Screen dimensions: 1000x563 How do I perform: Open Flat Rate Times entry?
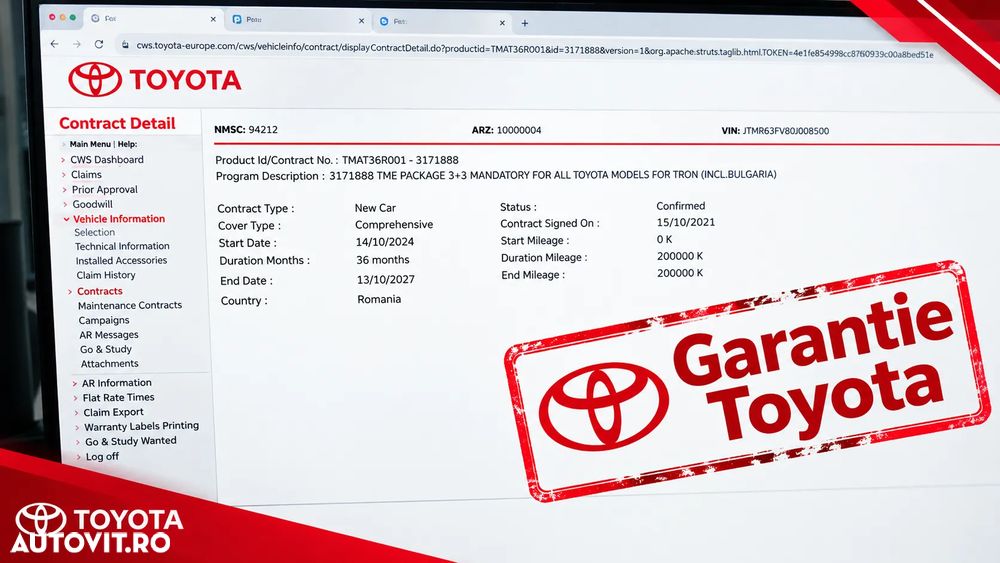118,397
